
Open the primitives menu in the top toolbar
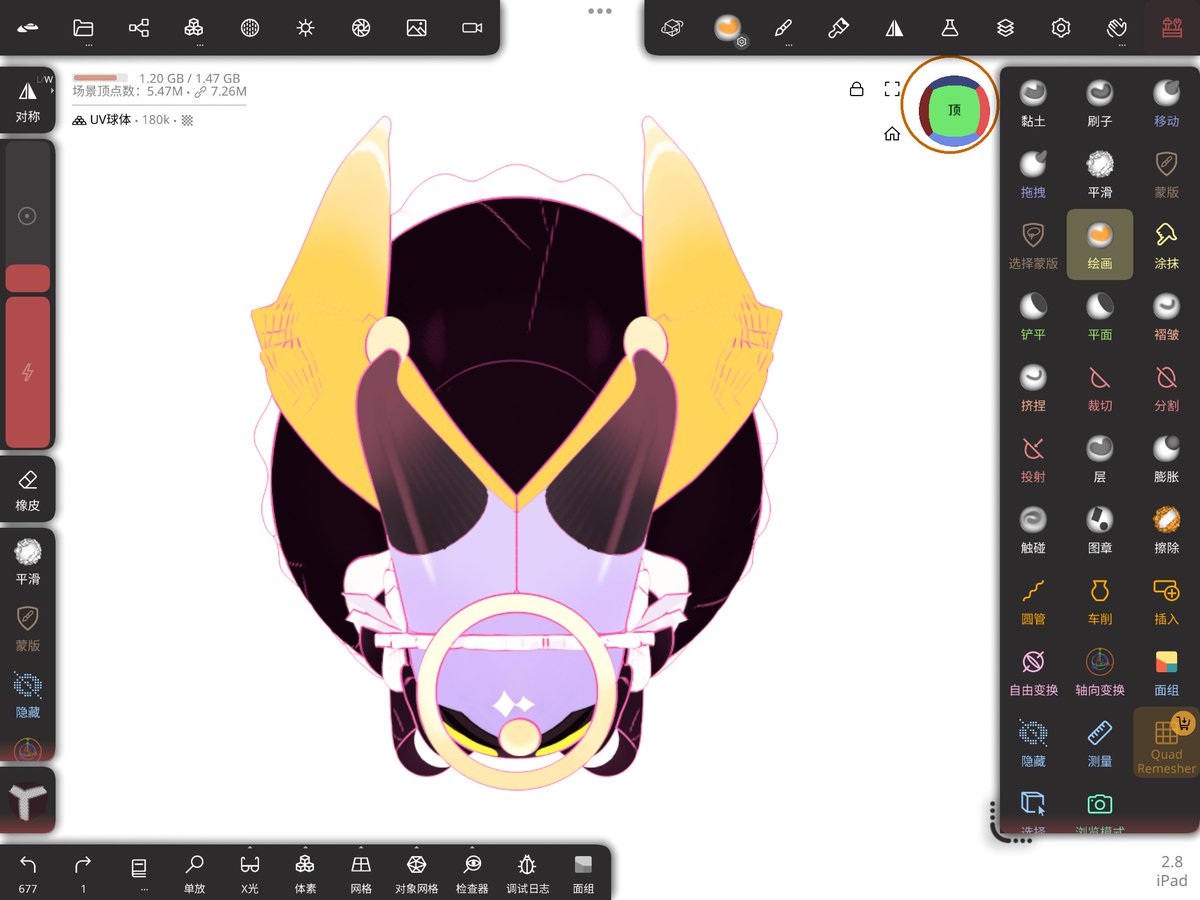point(194,28)
